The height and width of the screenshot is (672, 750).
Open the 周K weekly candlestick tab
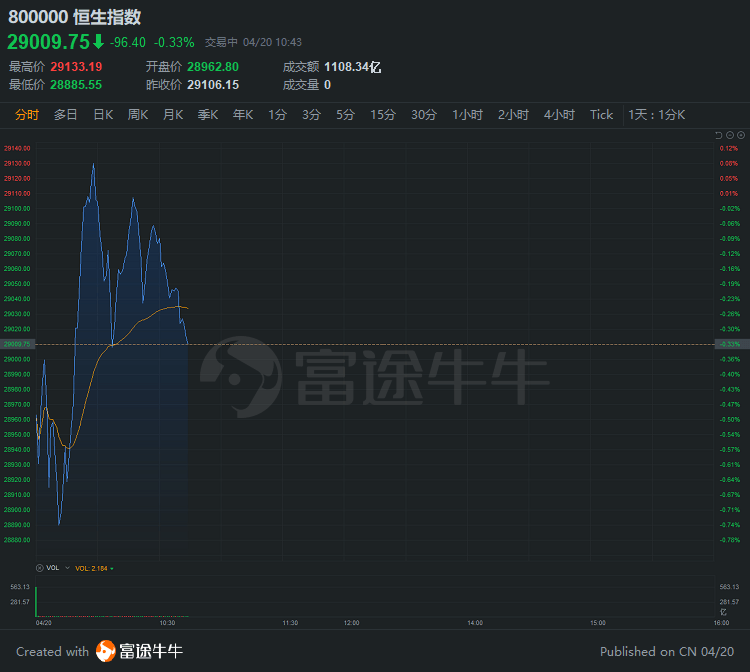click(x=138, y=115)
